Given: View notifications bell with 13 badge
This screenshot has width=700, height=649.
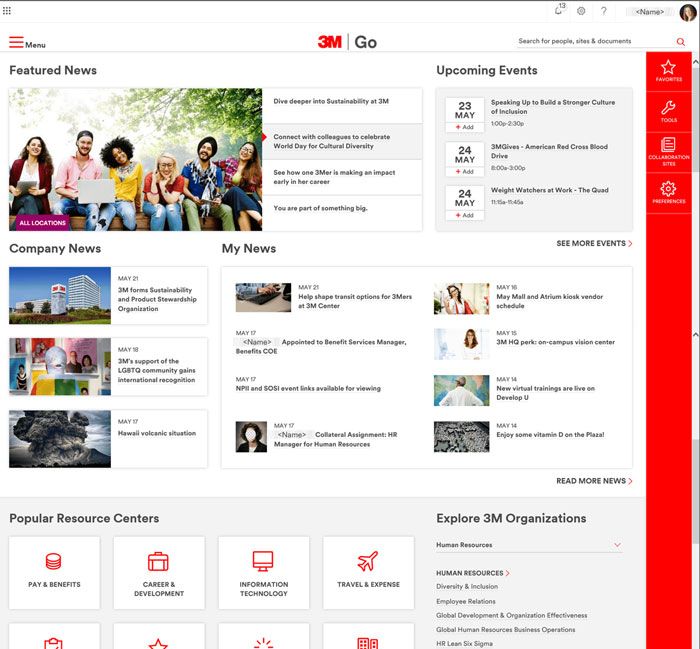Looking at the screenshot, I should (559, 10).
